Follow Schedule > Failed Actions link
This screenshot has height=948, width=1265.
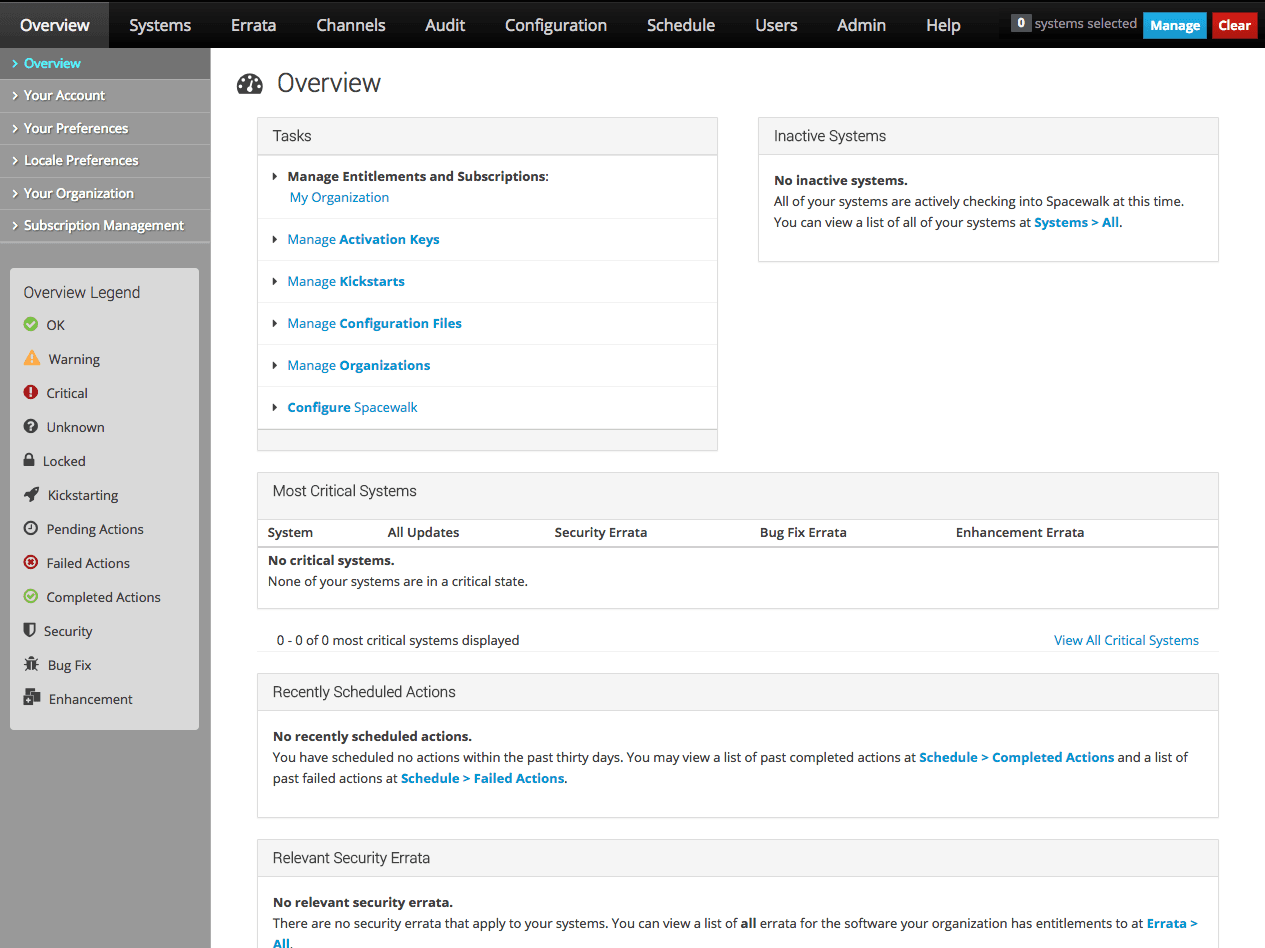[x=483, y=778]
